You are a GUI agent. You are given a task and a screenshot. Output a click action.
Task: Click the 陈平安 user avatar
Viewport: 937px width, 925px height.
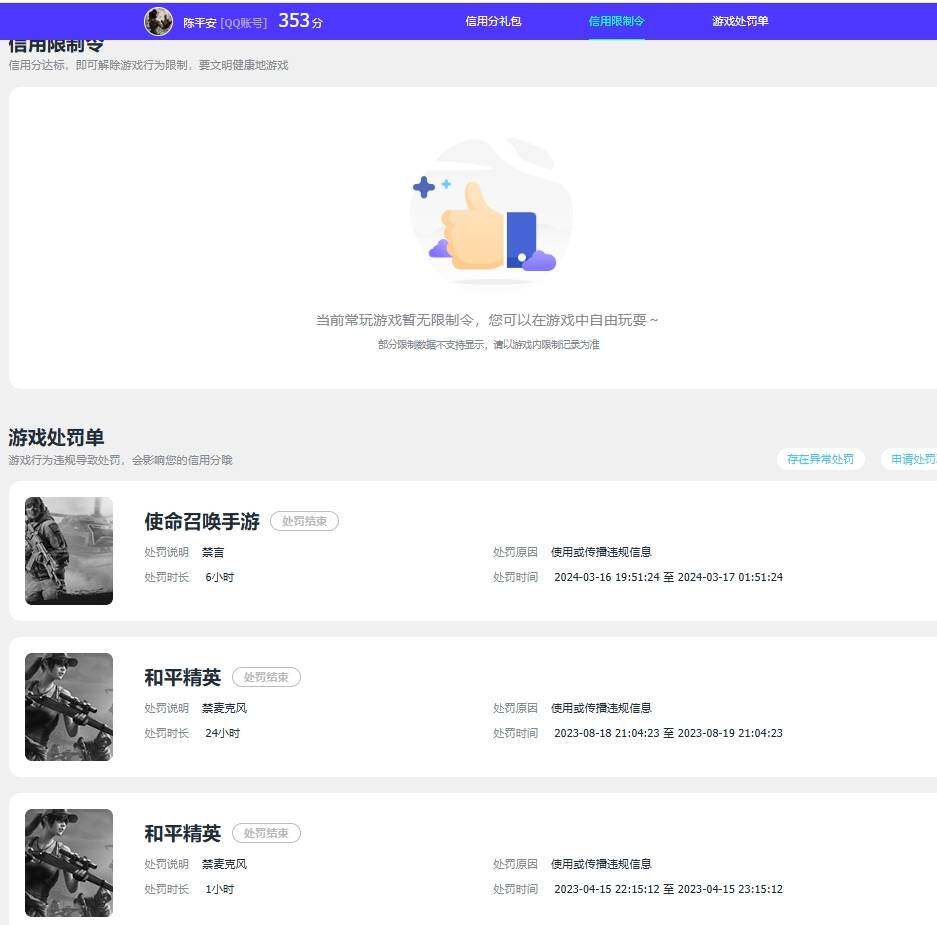click(x=158, y=22)
